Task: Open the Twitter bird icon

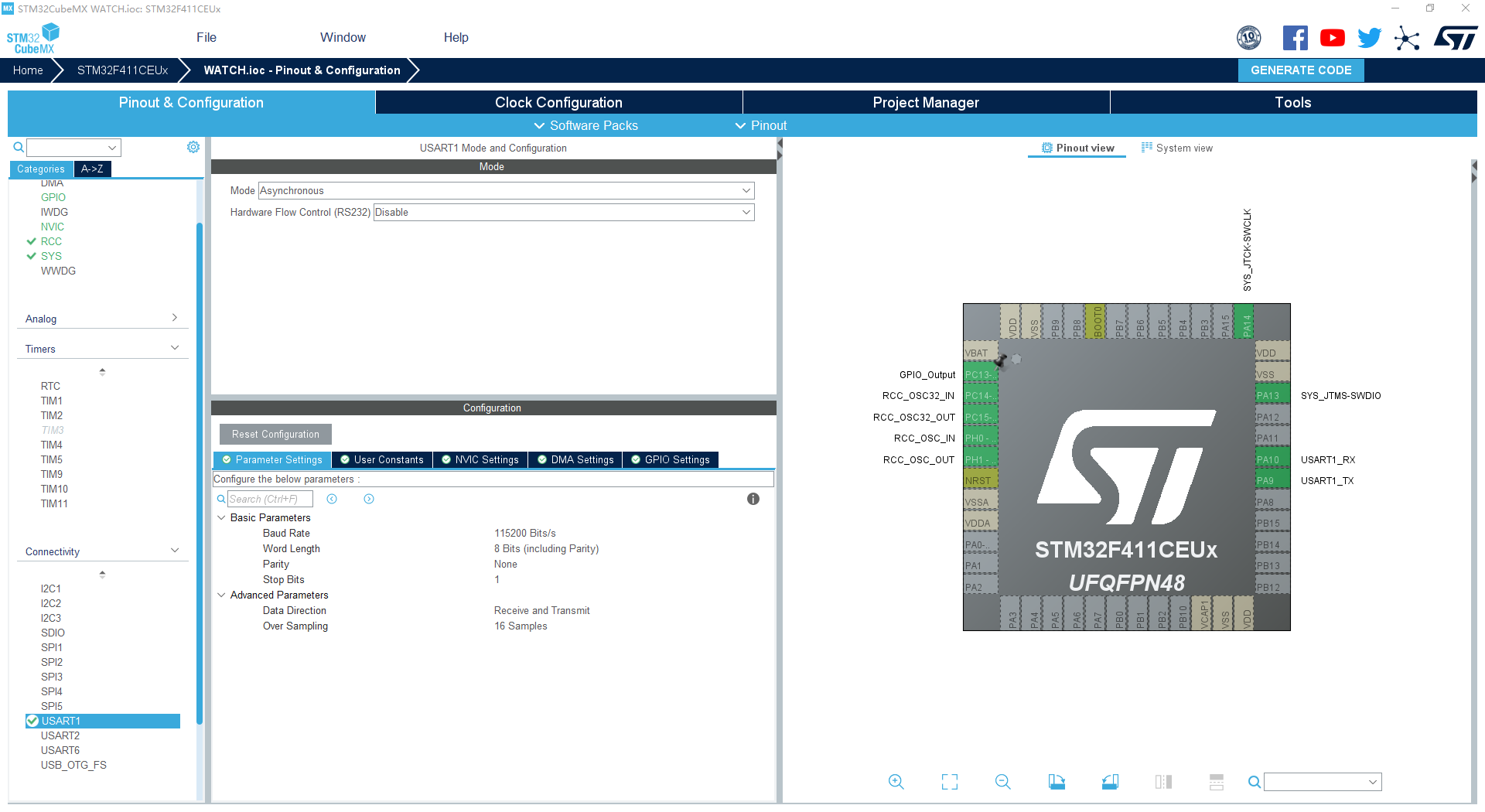Action: click(x=1369, y=38)
